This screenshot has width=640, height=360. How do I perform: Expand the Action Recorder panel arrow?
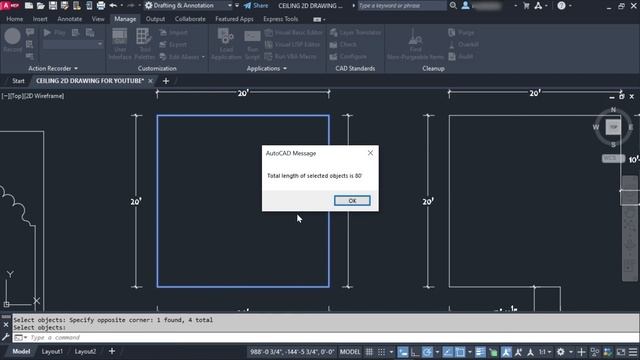click(76, 69)
